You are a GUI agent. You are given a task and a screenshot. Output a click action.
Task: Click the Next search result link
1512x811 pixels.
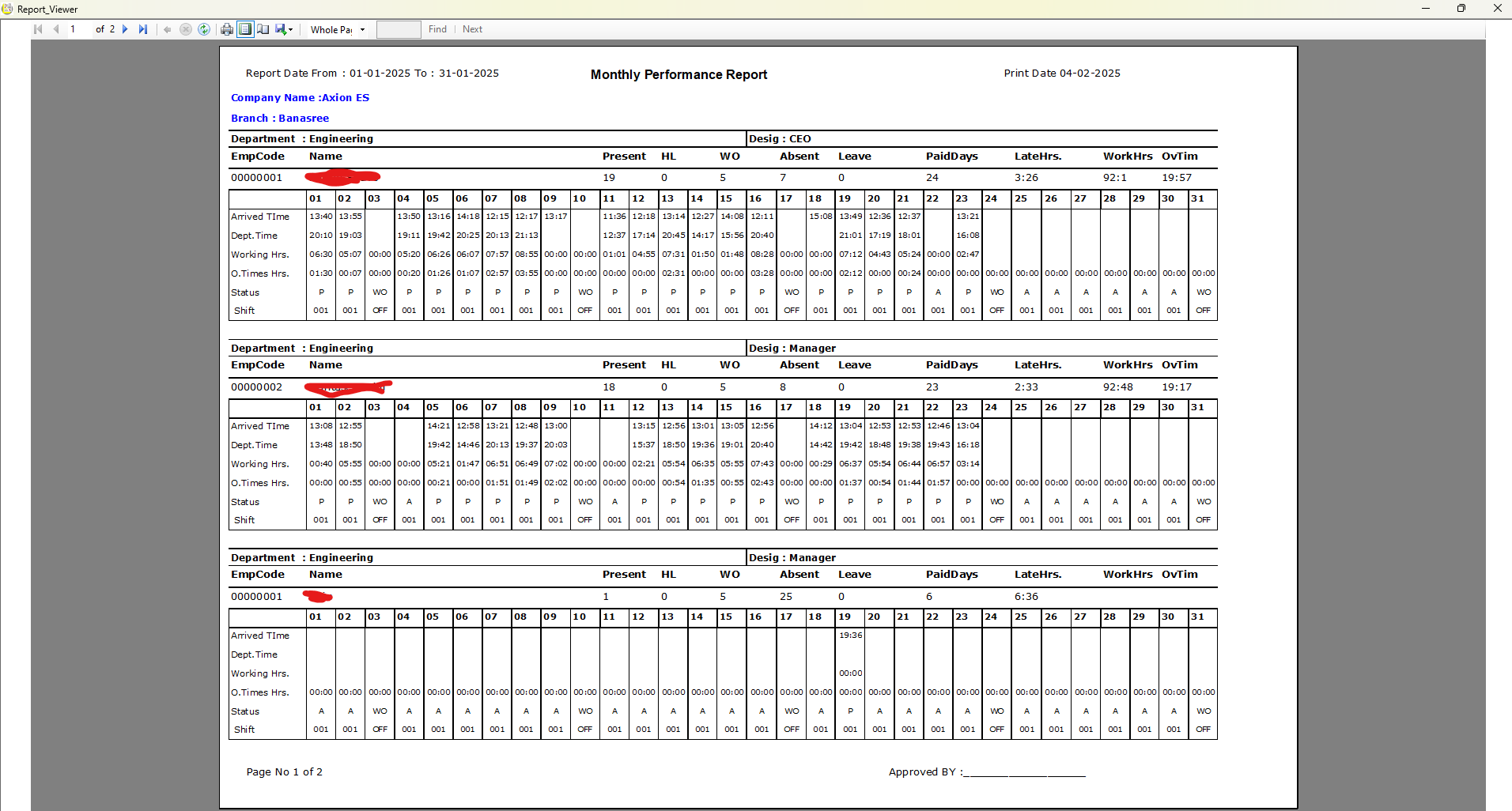click(x=473, y=29)
